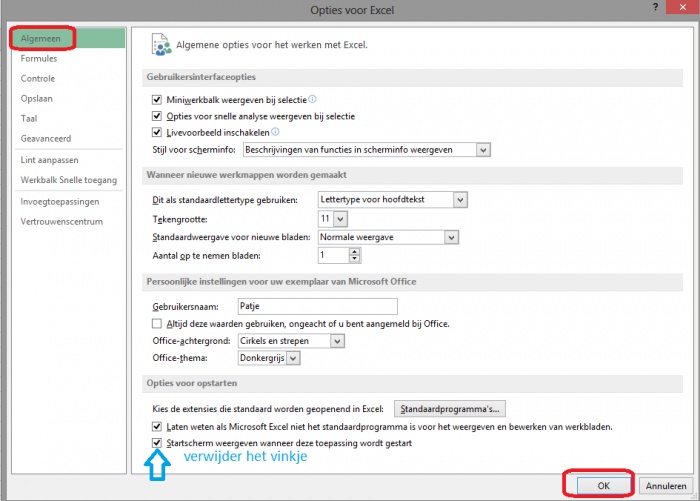The width and height of the screenshot is (700, 501).
Task: Open Lint aanpassen category
Action: [x=69, y=160]
